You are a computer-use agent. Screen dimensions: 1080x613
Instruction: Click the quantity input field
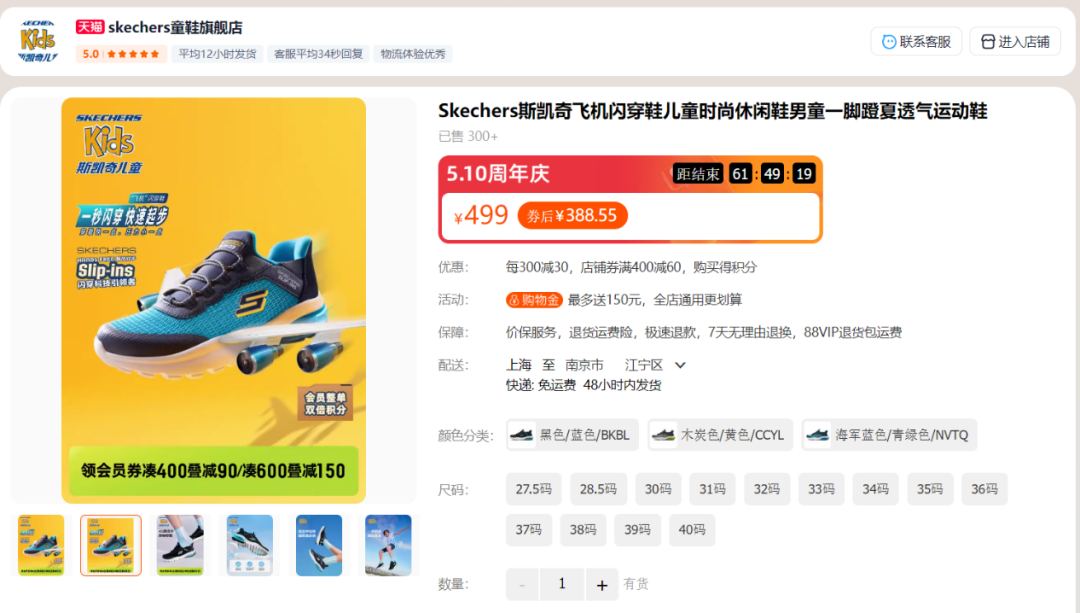tap(562, 585)
